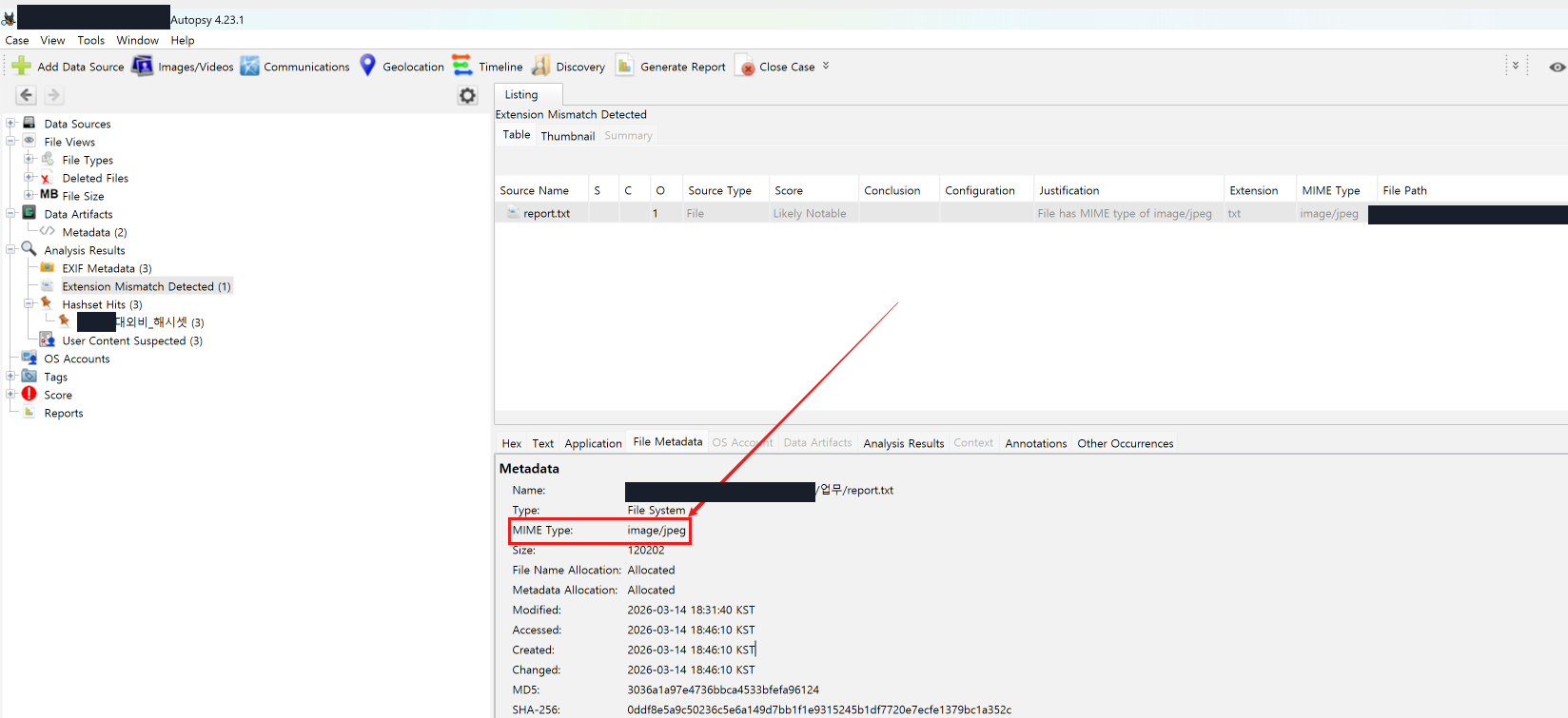Screen dimensions: 1568x718
Task: Click the Add Data Source toolbar icon
Action: tap(21, 66)
